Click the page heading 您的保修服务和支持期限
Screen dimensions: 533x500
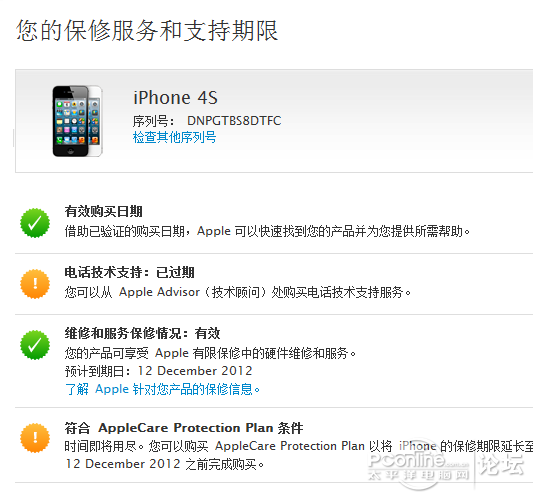(147, 31)
